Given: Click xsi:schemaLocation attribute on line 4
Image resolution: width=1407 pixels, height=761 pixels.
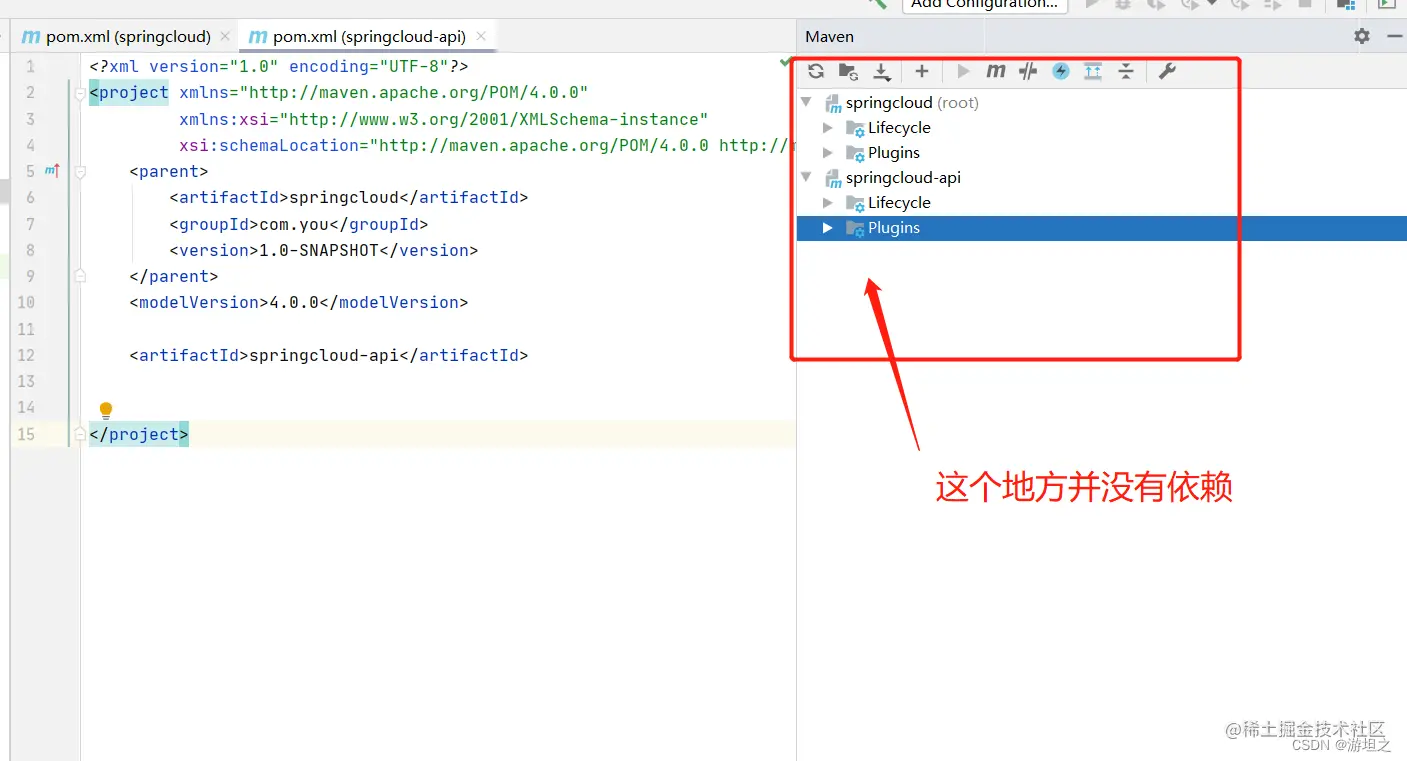Looking at the screenshot, I should coord(487,145).
